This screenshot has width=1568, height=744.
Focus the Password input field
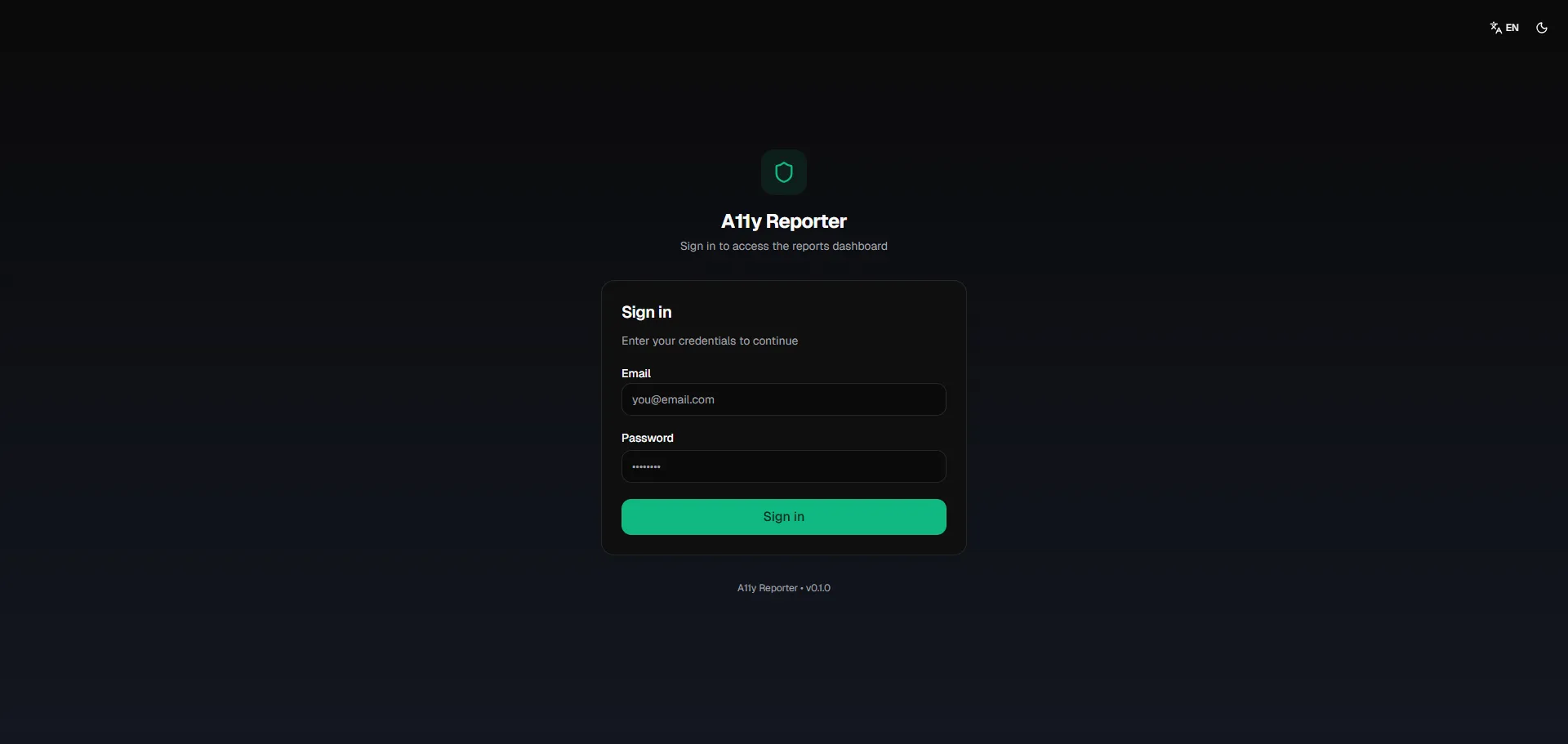tap(783, 466)
